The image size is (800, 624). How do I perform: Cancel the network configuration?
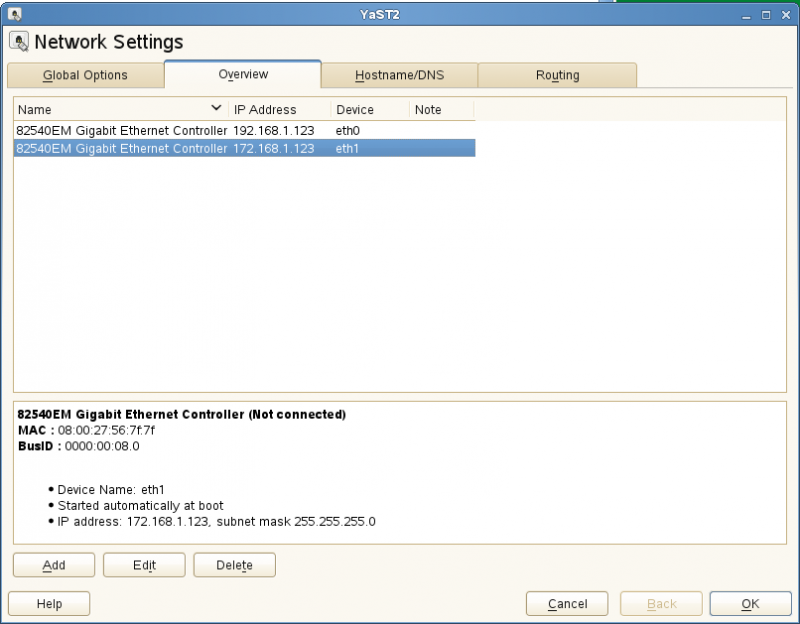point(566,603)
